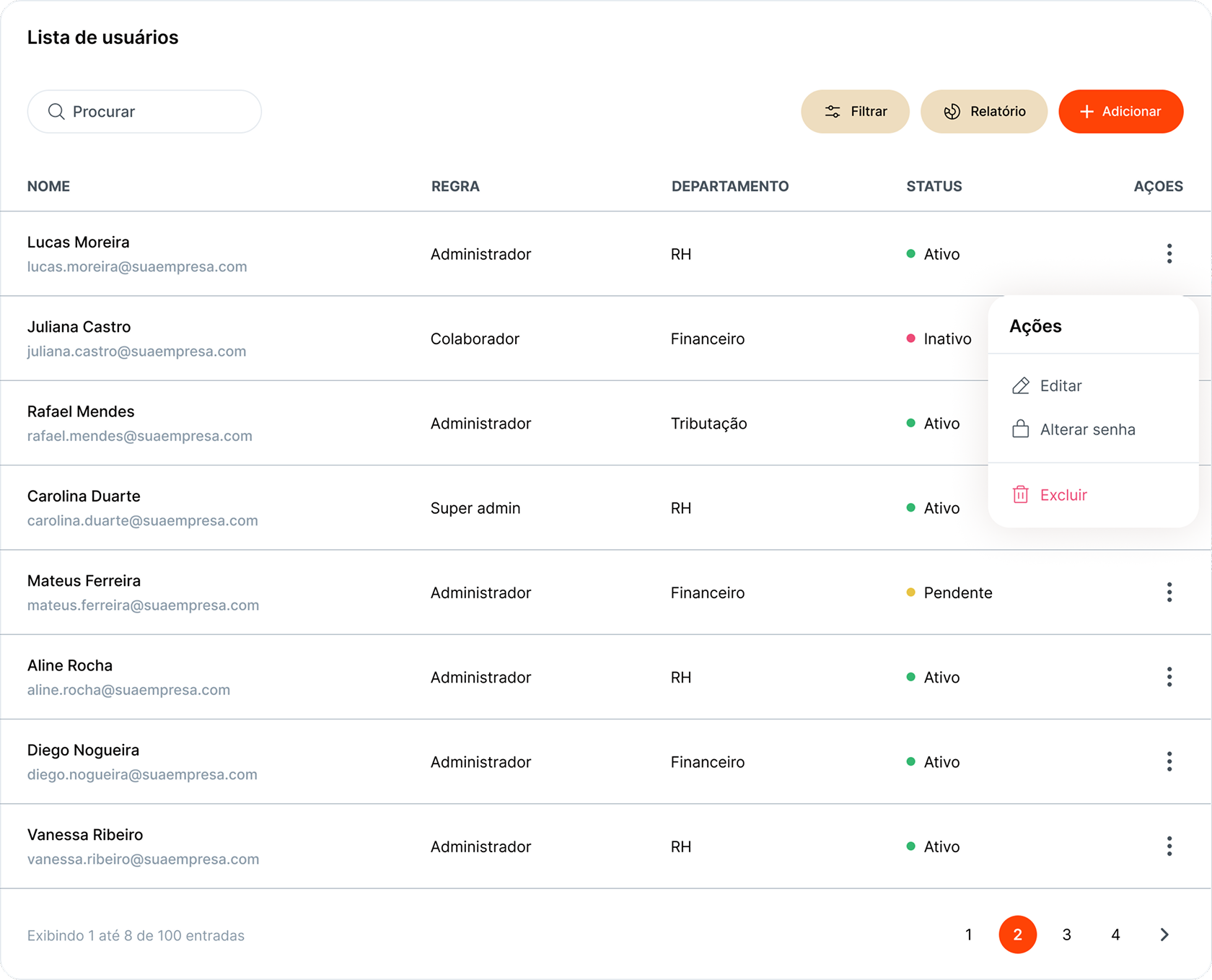Click the magnifier icon in the search bar
The image size is (1212, 980).
pos(57,111)
